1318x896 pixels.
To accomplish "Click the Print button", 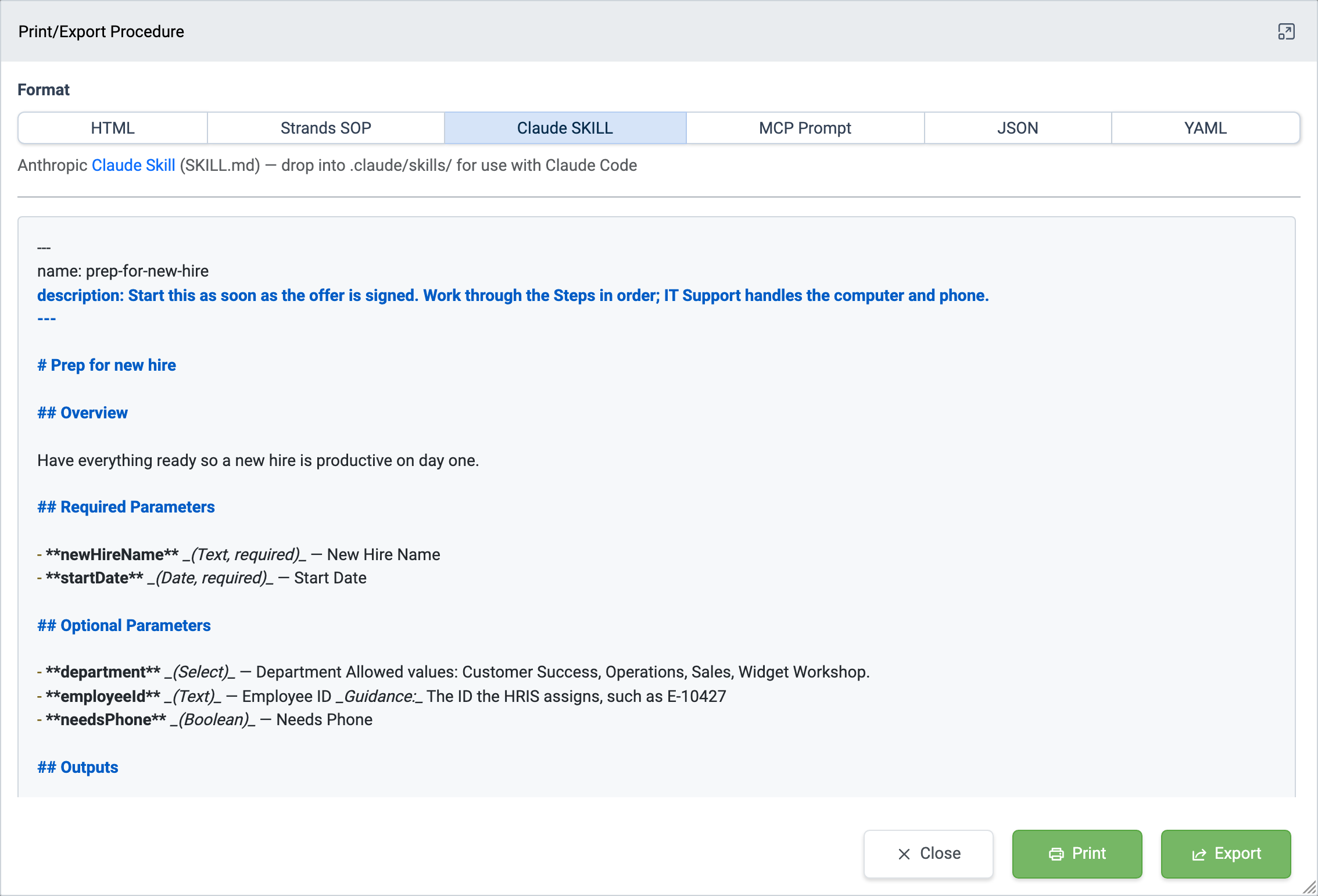I will coord(1077,854).
